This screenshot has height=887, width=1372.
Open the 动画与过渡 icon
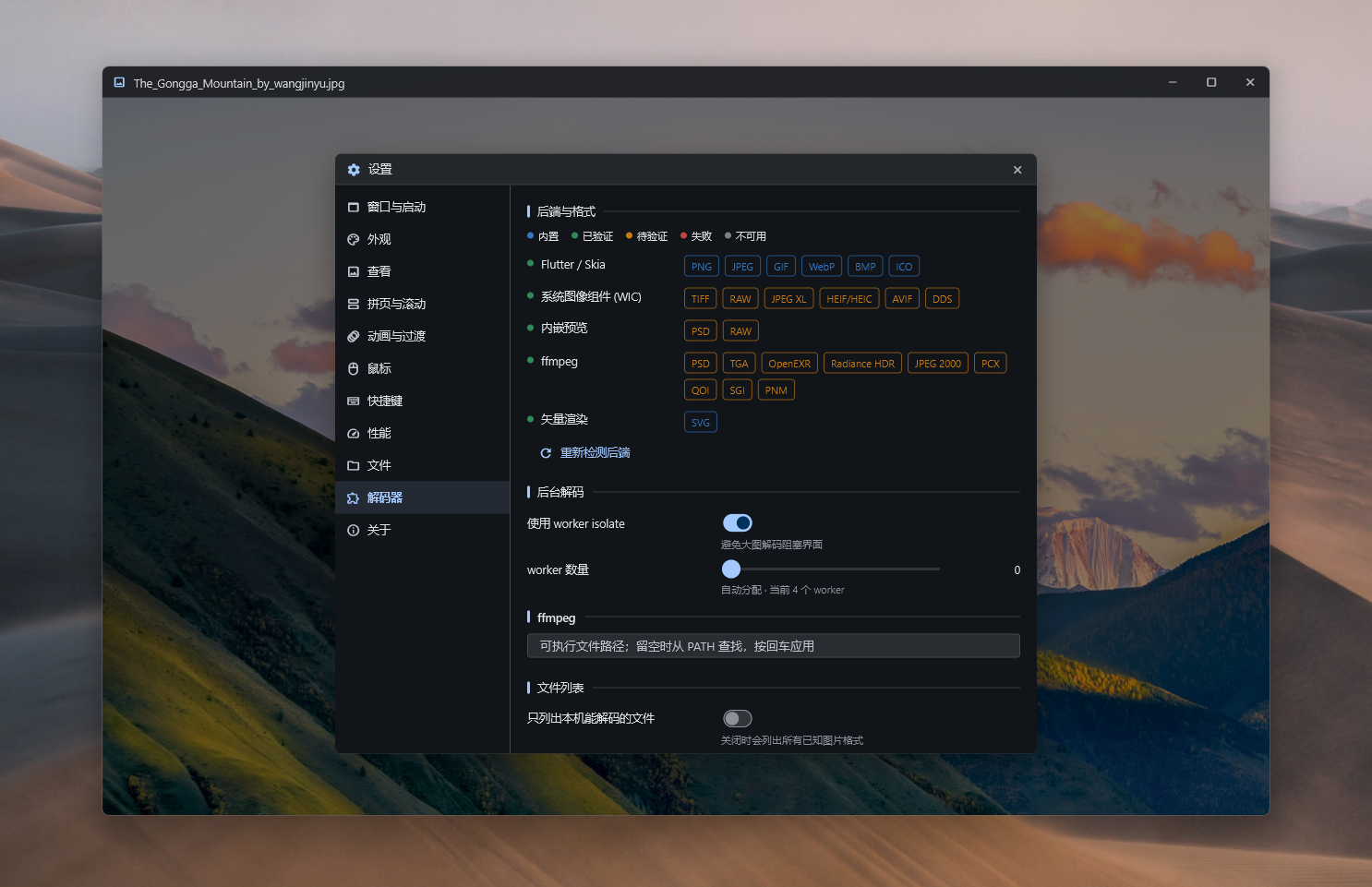353,336
